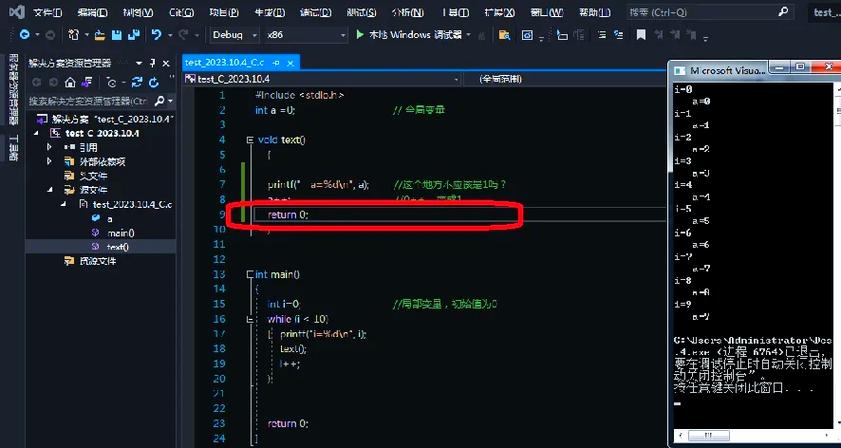Click the Solution Explorer Home icon

click(70, 83)
